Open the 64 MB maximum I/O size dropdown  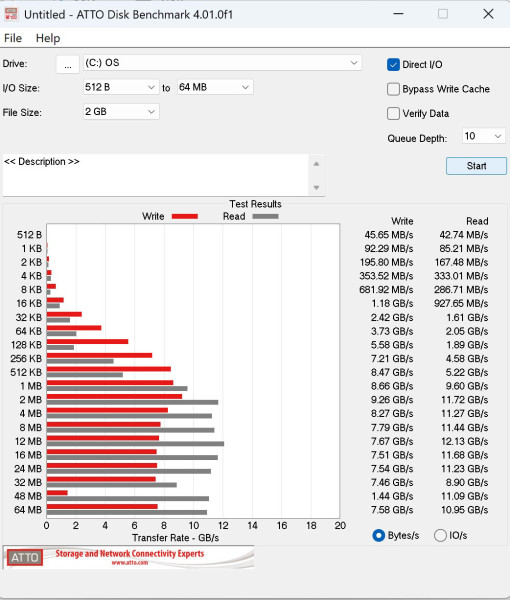coord(215,87)
